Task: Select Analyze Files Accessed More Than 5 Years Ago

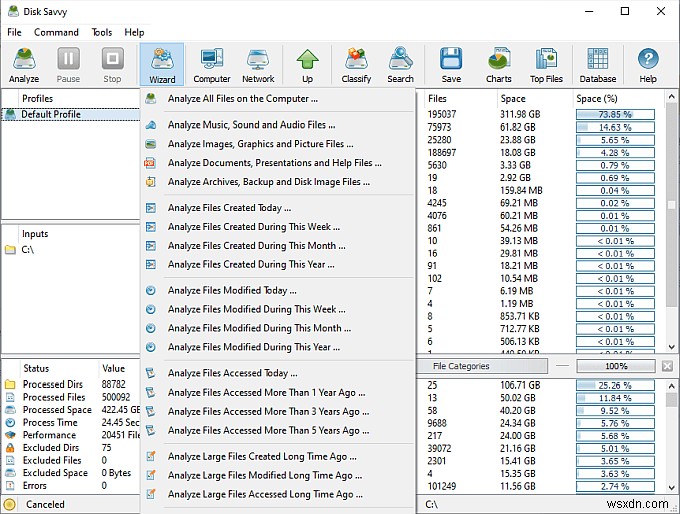Action: [x=278, y=430]
